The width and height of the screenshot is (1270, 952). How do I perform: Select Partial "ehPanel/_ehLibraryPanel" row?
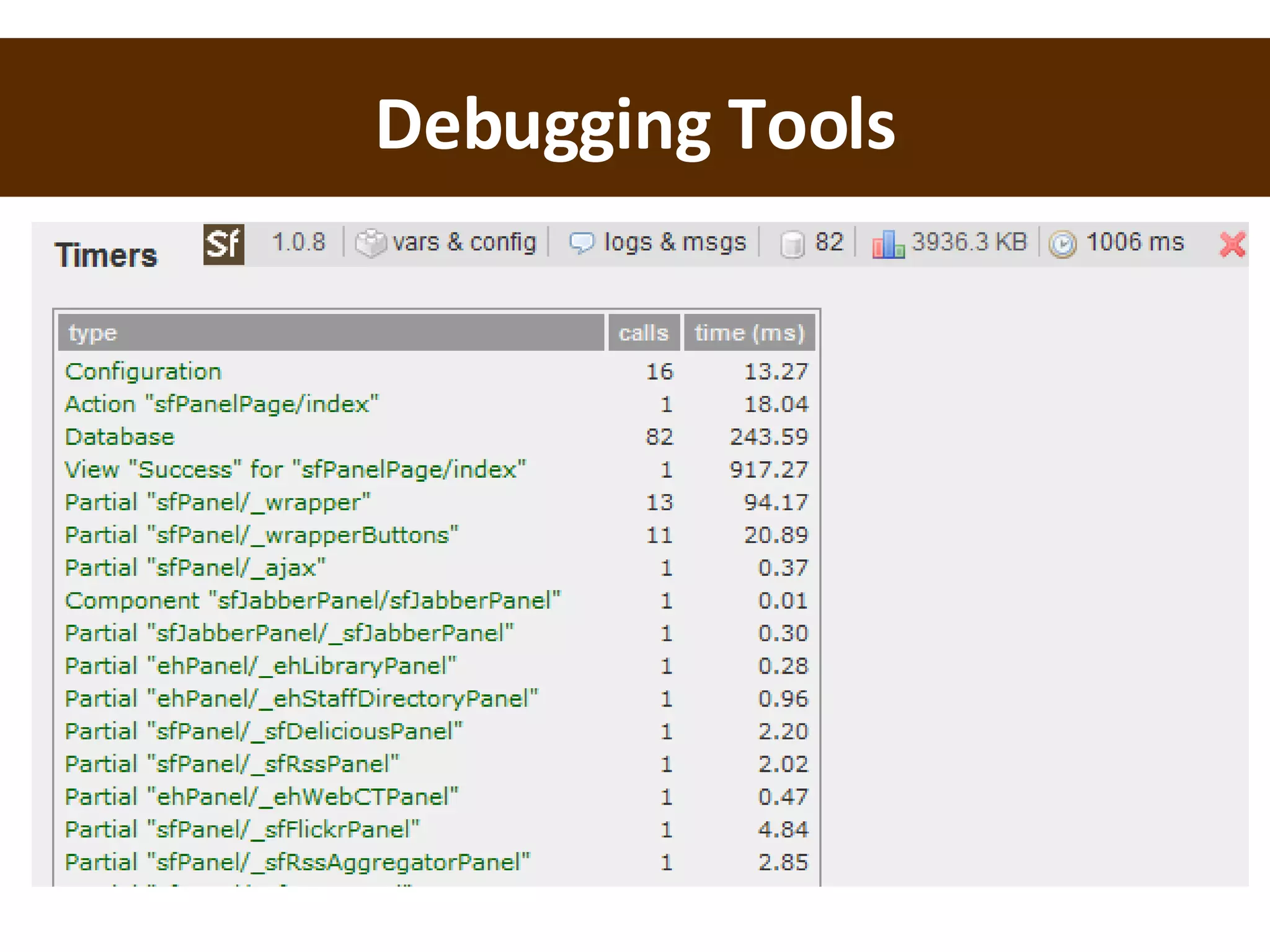point(437,666)
